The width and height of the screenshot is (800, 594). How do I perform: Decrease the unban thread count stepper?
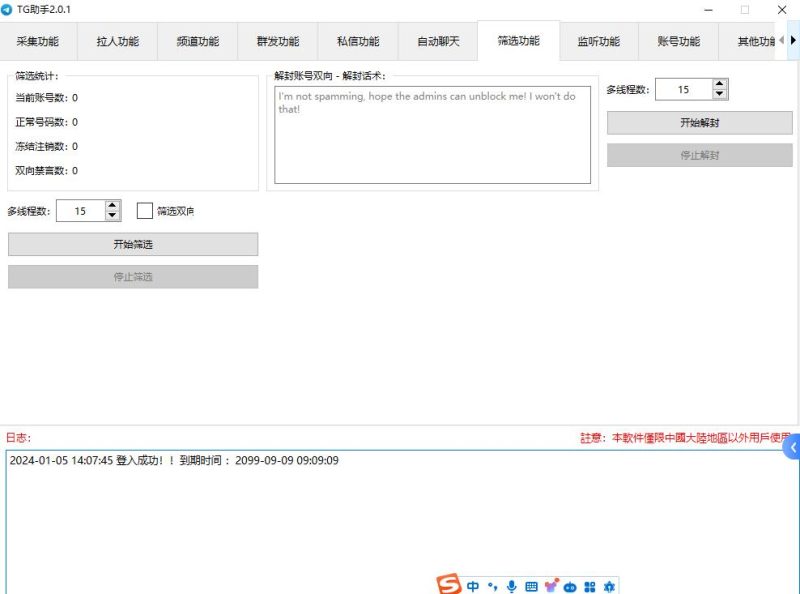[x=720, y=95]
